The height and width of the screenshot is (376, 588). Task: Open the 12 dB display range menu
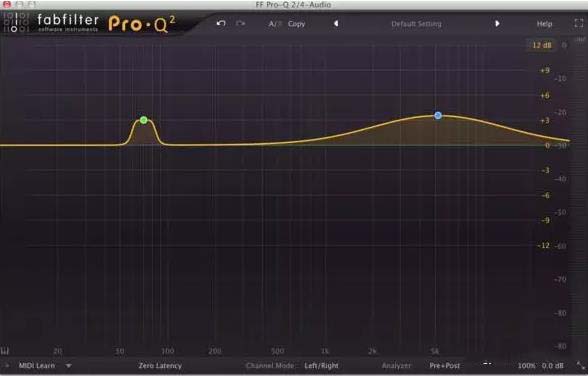(542, 45)
